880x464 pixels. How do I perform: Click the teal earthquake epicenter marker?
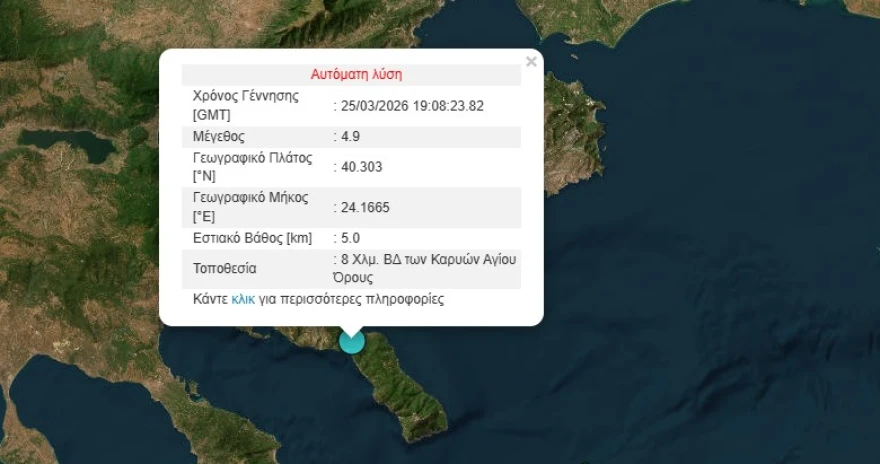pyautogui.click(x=352, y=341)
